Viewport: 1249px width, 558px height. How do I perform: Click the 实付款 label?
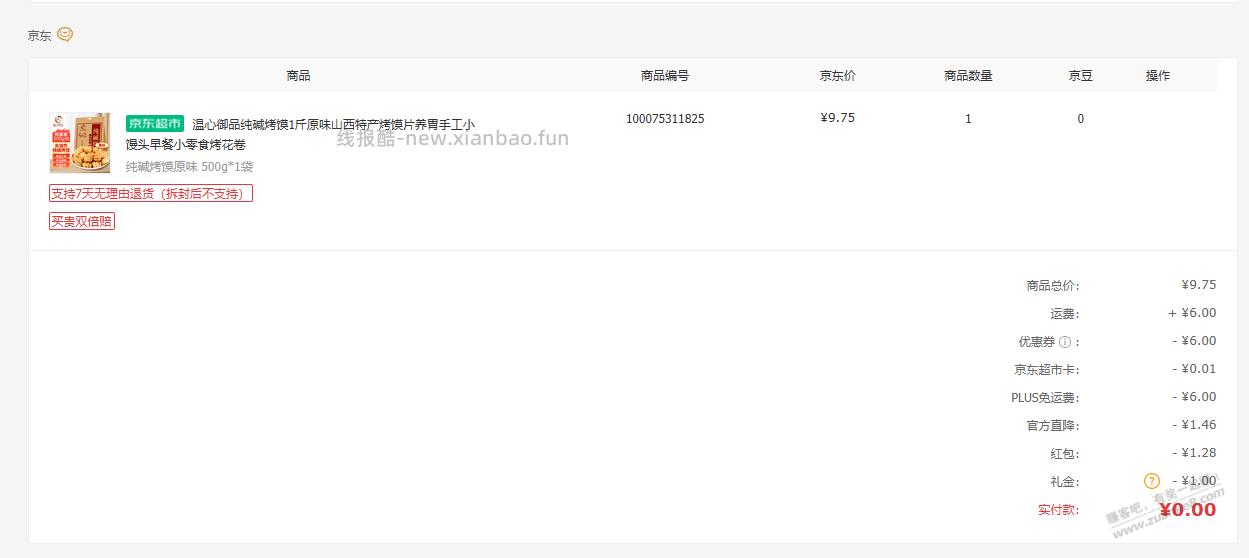point(1059,510)
